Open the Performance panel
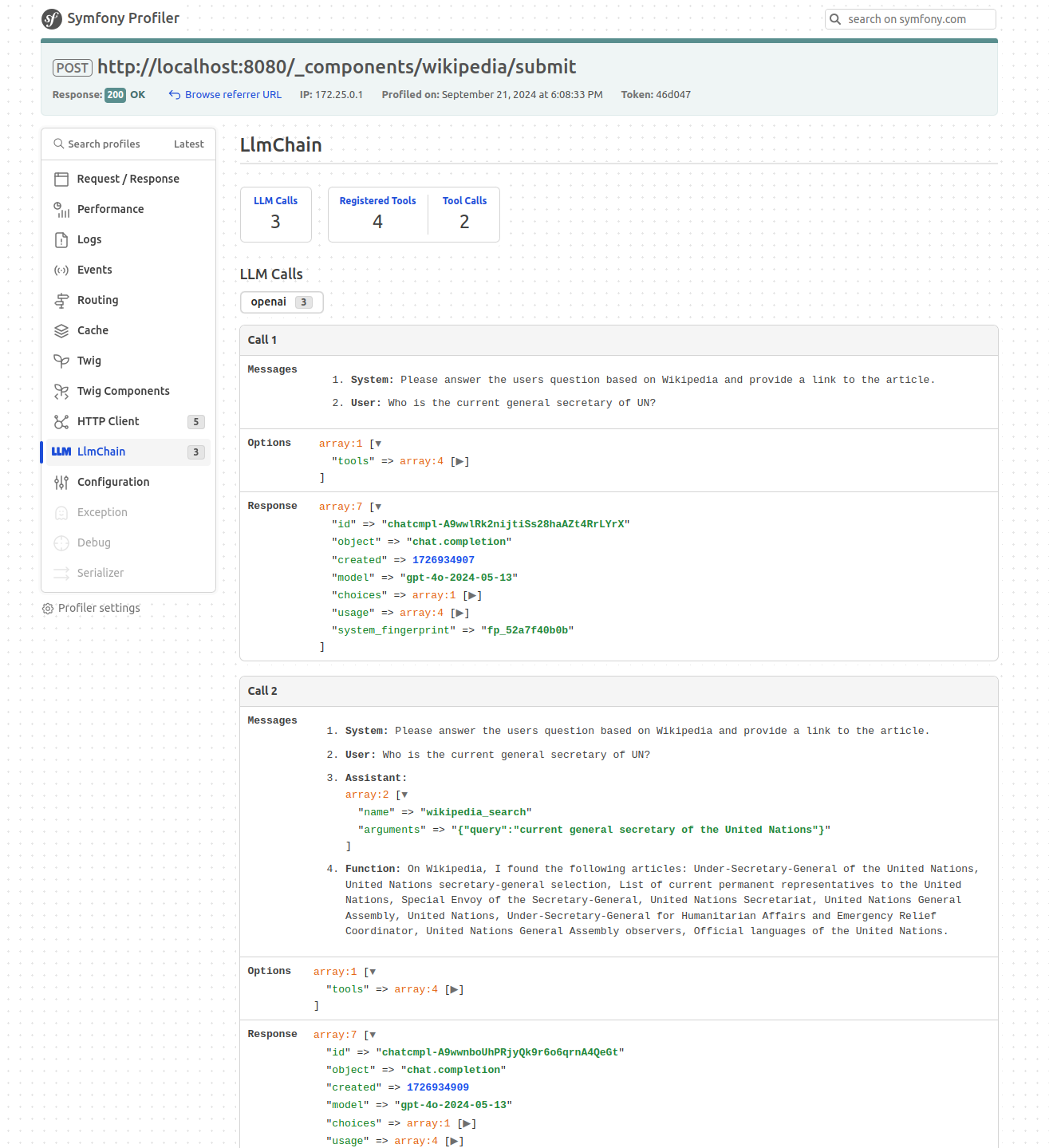The image size is (1049, 1148). click(x=128, y=209)
